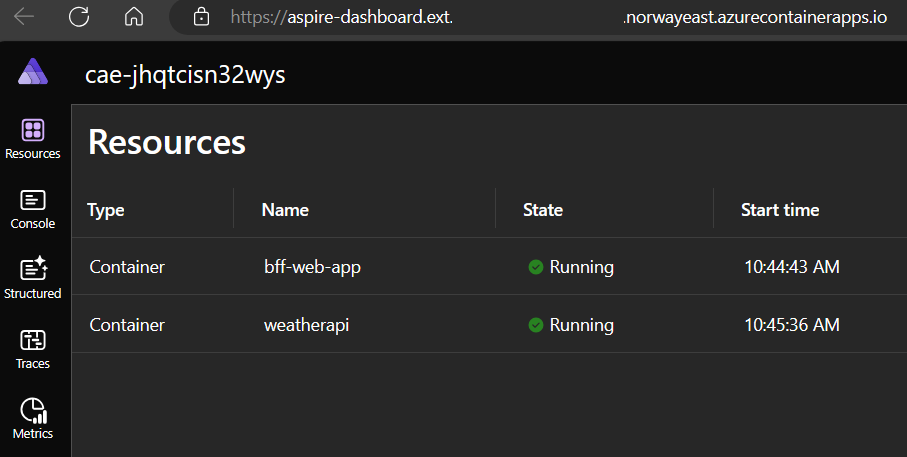Sort by the Type column header

(106, 210)
